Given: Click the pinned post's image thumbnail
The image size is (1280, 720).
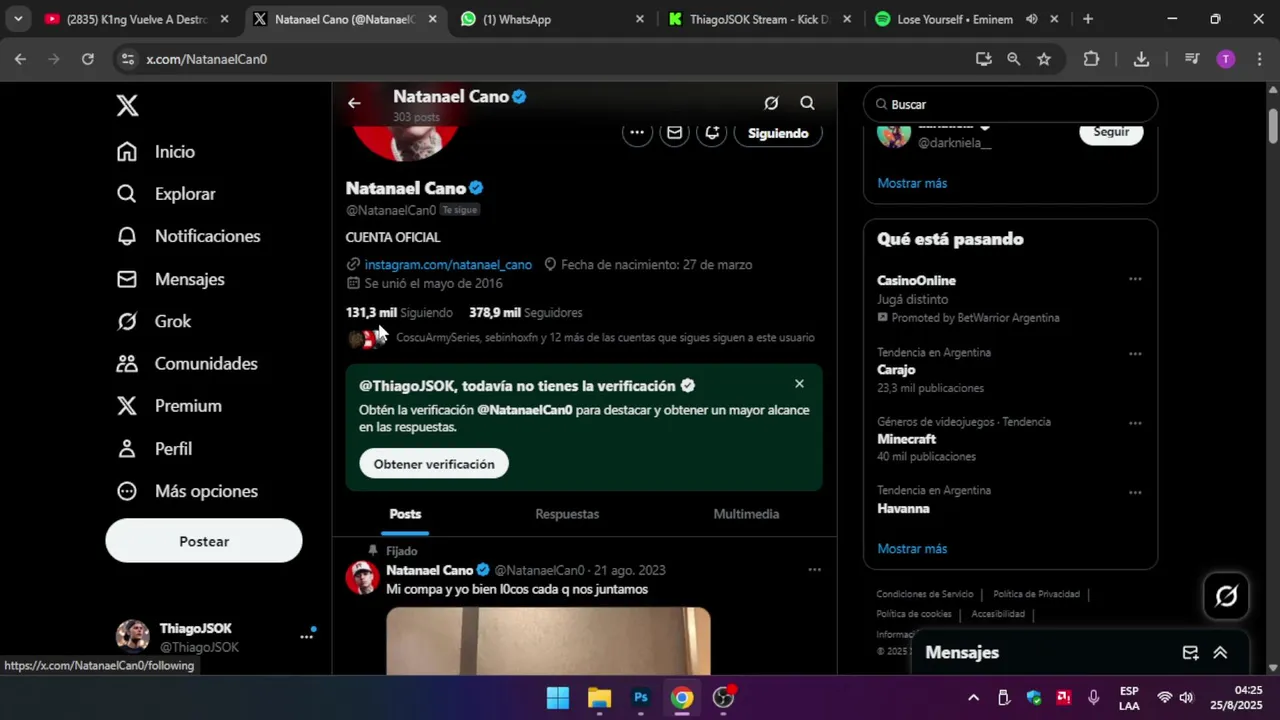Looking at the screenshot, I should pyautogui.click(x=548, y=642).
